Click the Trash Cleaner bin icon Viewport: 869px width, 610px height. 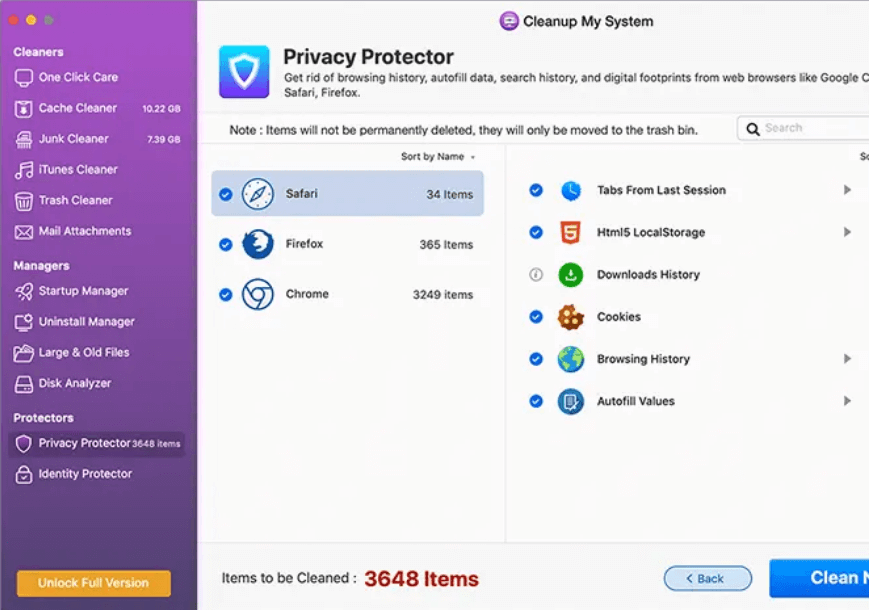pyautogui.click(x=23, y=201)
